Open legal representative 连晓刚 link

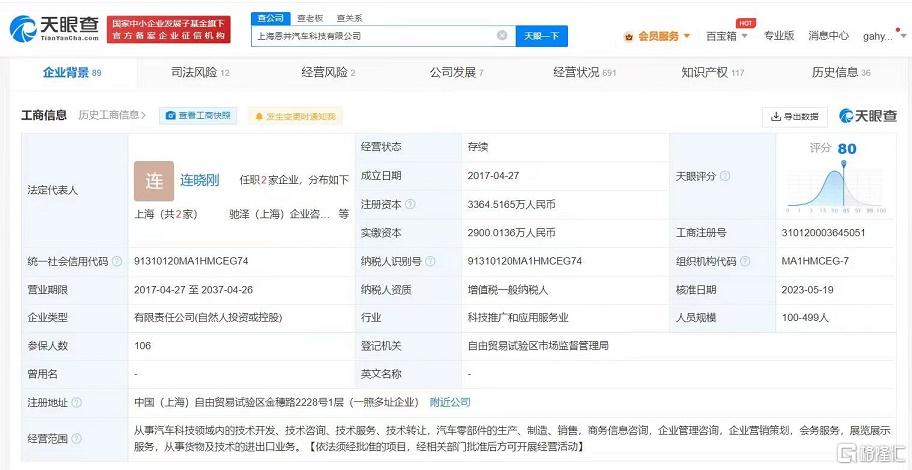tap(200, 180)
